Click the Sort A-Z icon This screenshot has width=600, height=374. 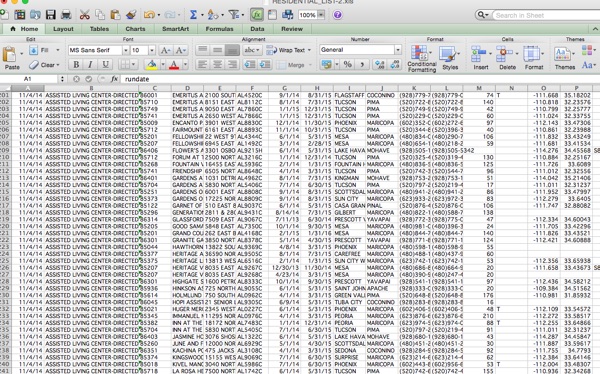(x=212, y=15)
